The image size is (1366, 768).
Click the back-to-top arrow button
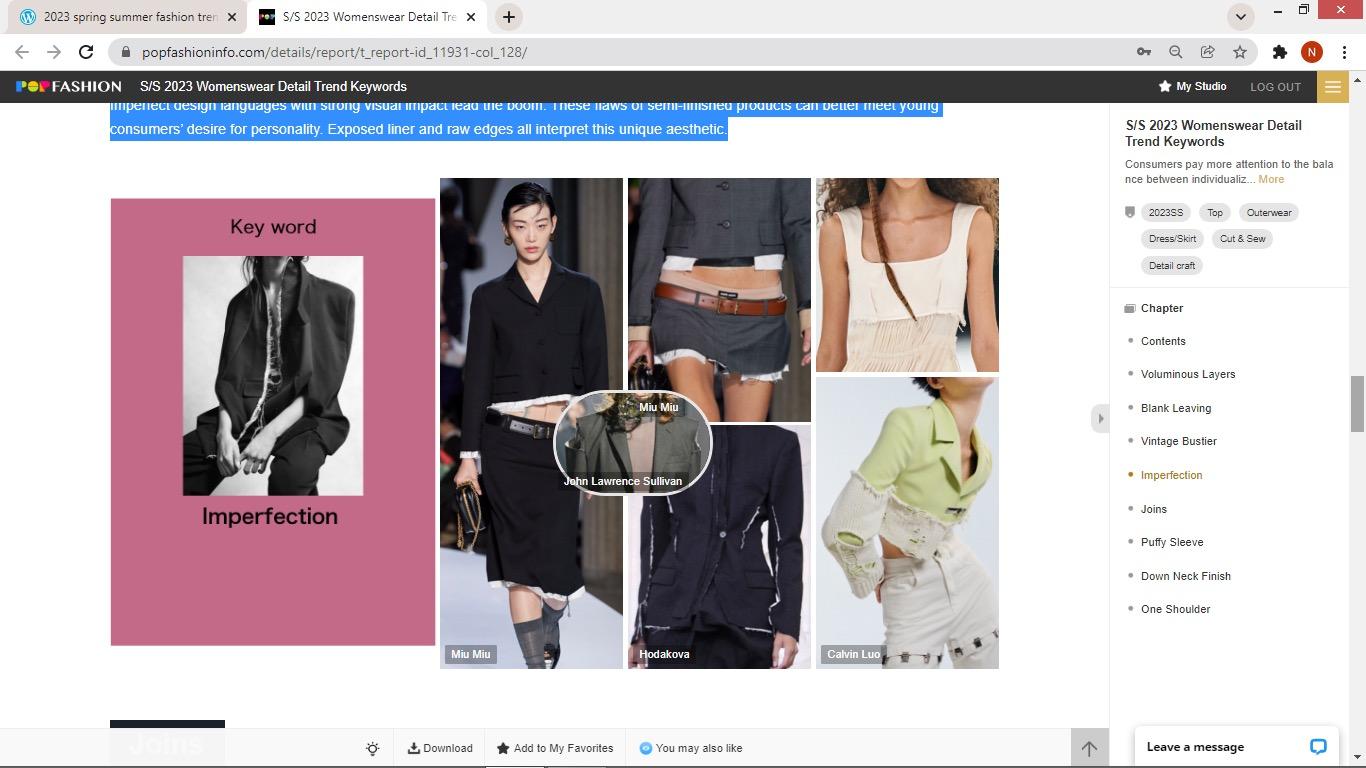click(x=1089, y=748)
